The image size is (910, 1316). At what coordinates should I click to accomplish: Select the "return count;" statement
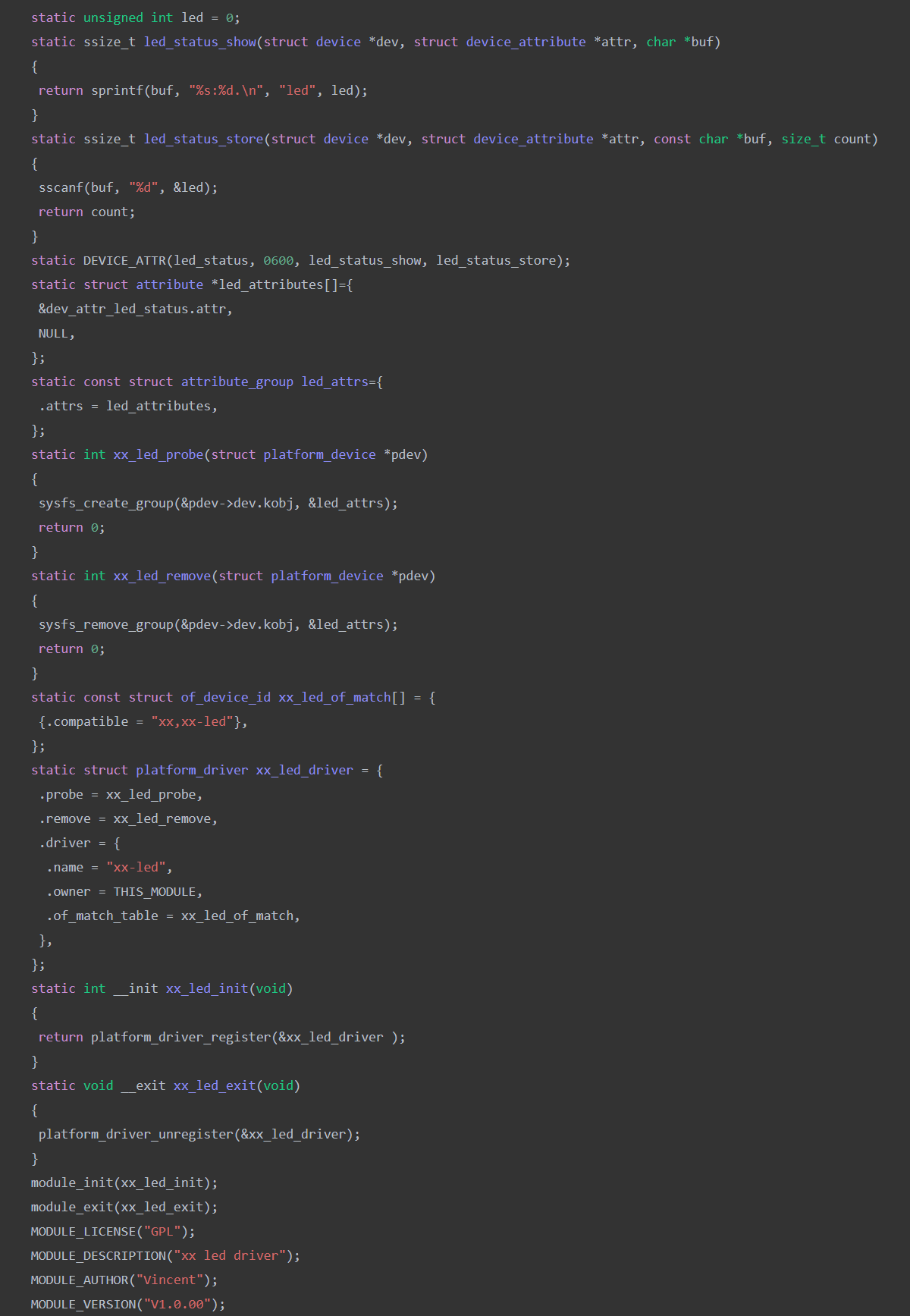[x=86, y=212]
